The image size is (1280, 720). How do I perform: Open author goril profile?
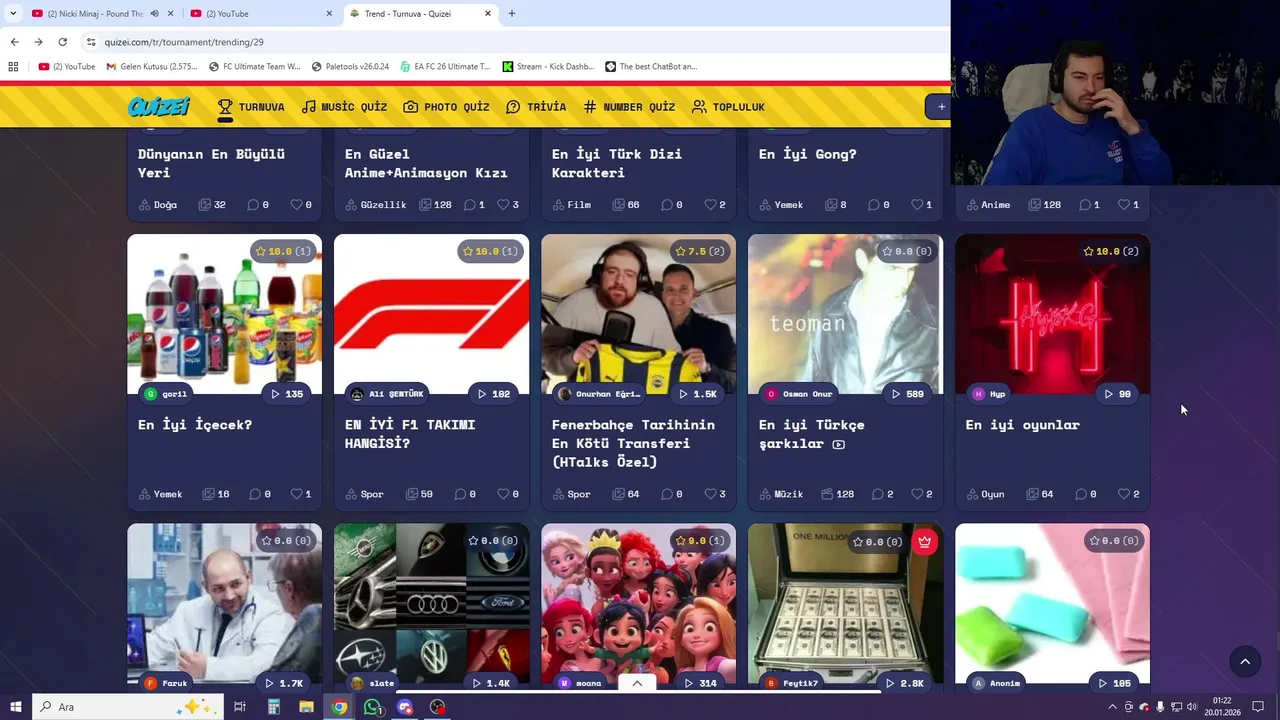166,394
